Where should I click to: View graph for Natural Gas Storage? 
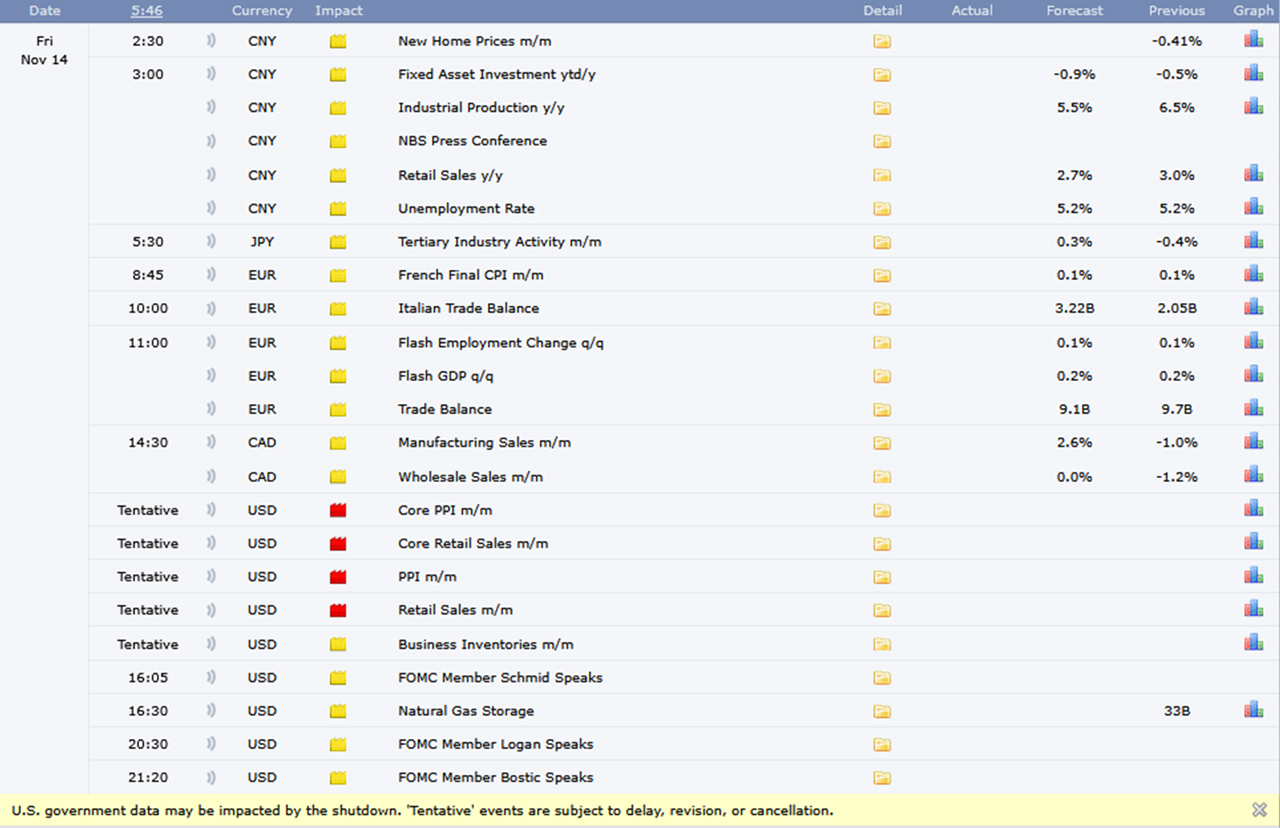tap(1253, 710)
